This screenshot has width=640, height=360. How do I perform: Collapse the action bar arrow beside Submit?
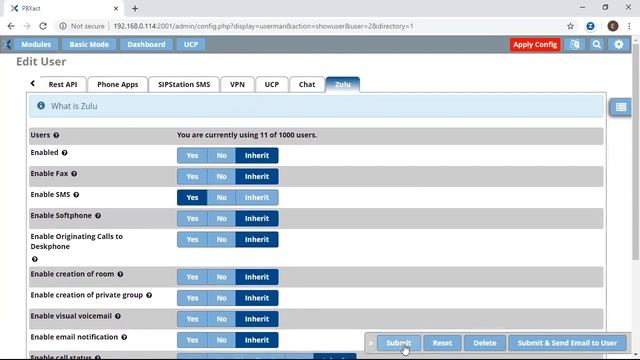[371, 343]
